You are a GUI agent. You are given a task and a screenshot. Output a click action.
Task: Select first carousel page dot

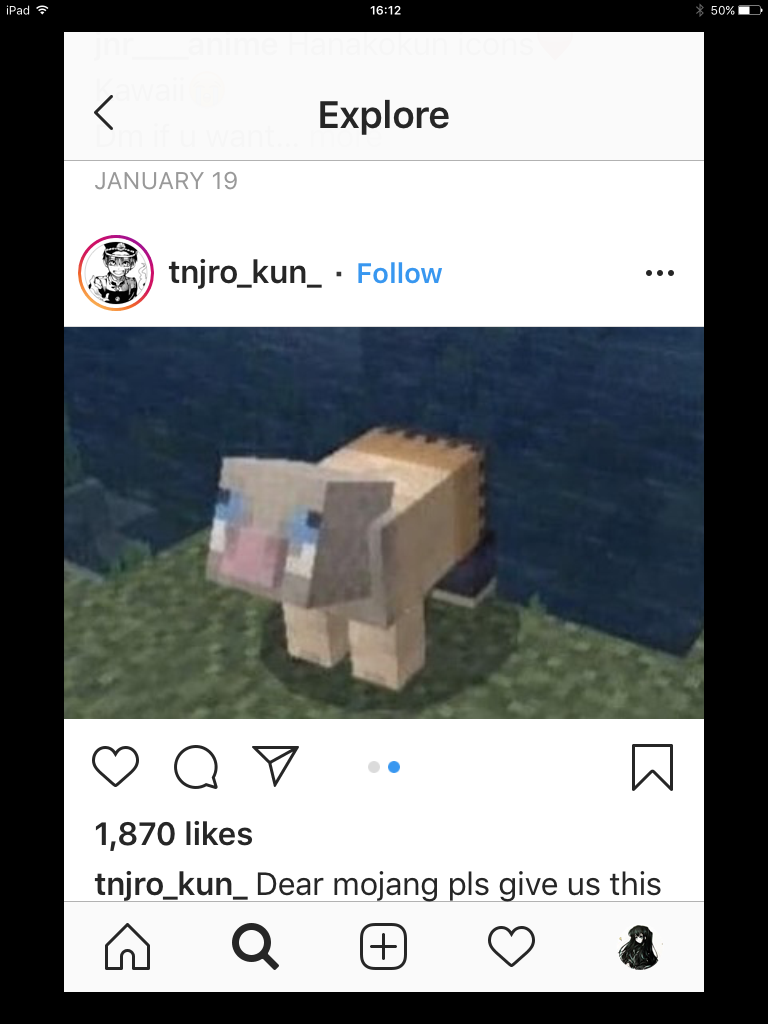374,767
